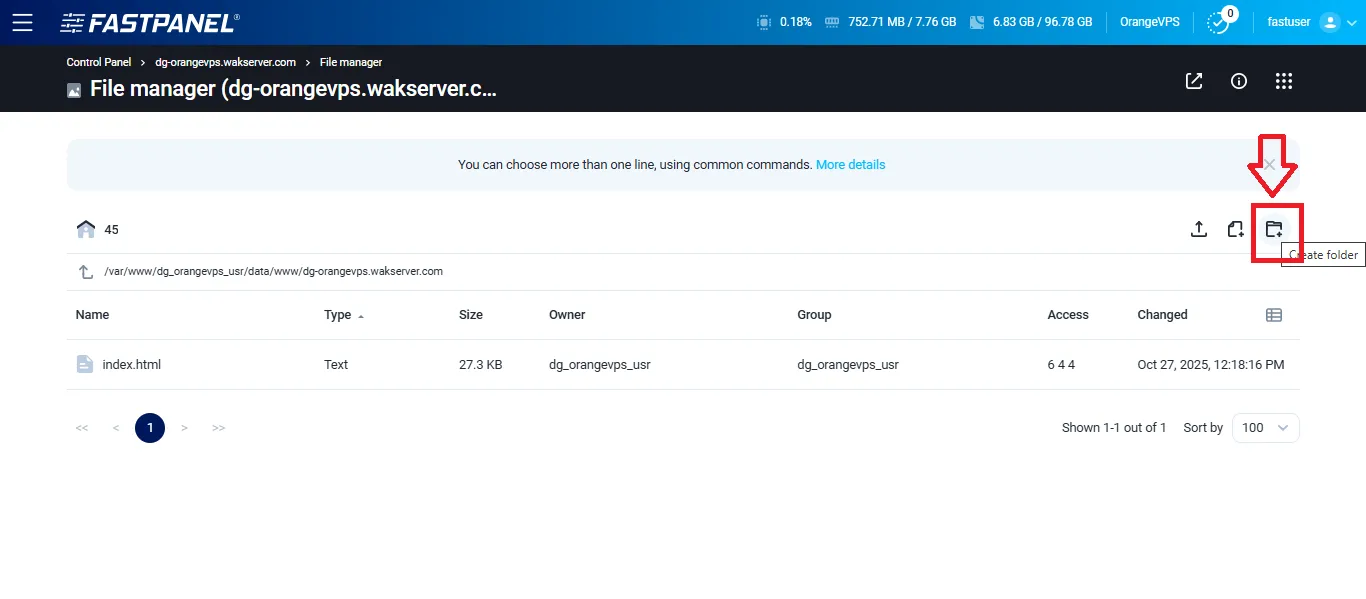
Task: Show the info circle icon details
Action: [x=1239, y=81]
